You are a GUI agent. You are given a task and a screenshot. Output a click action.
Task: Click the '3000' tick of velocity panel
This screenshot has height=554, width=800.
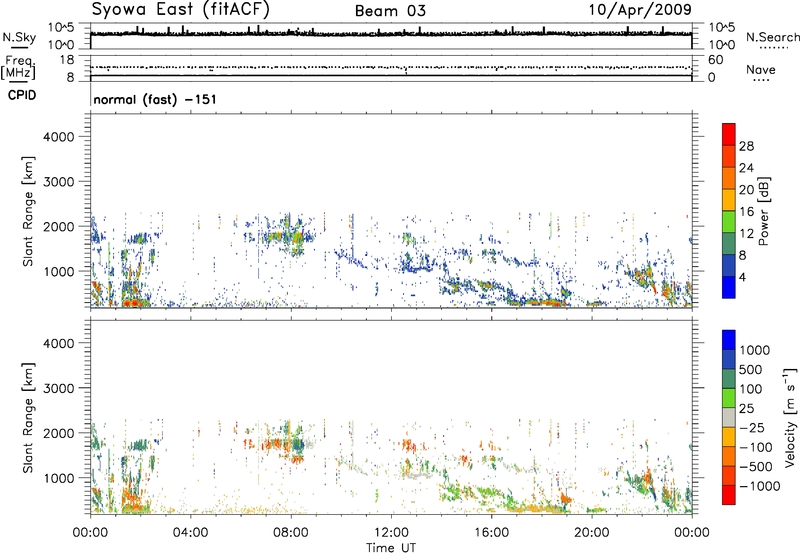pos(59,388)
